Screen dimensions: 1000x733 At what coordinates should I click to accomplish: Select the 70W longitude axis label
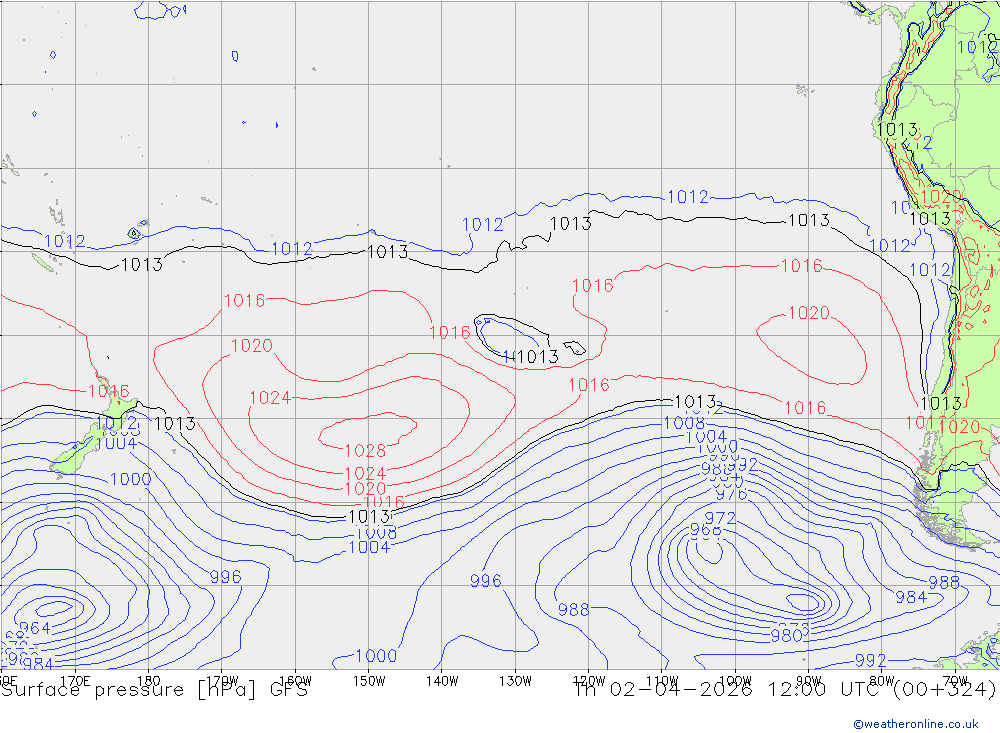(x=955, y=681)
